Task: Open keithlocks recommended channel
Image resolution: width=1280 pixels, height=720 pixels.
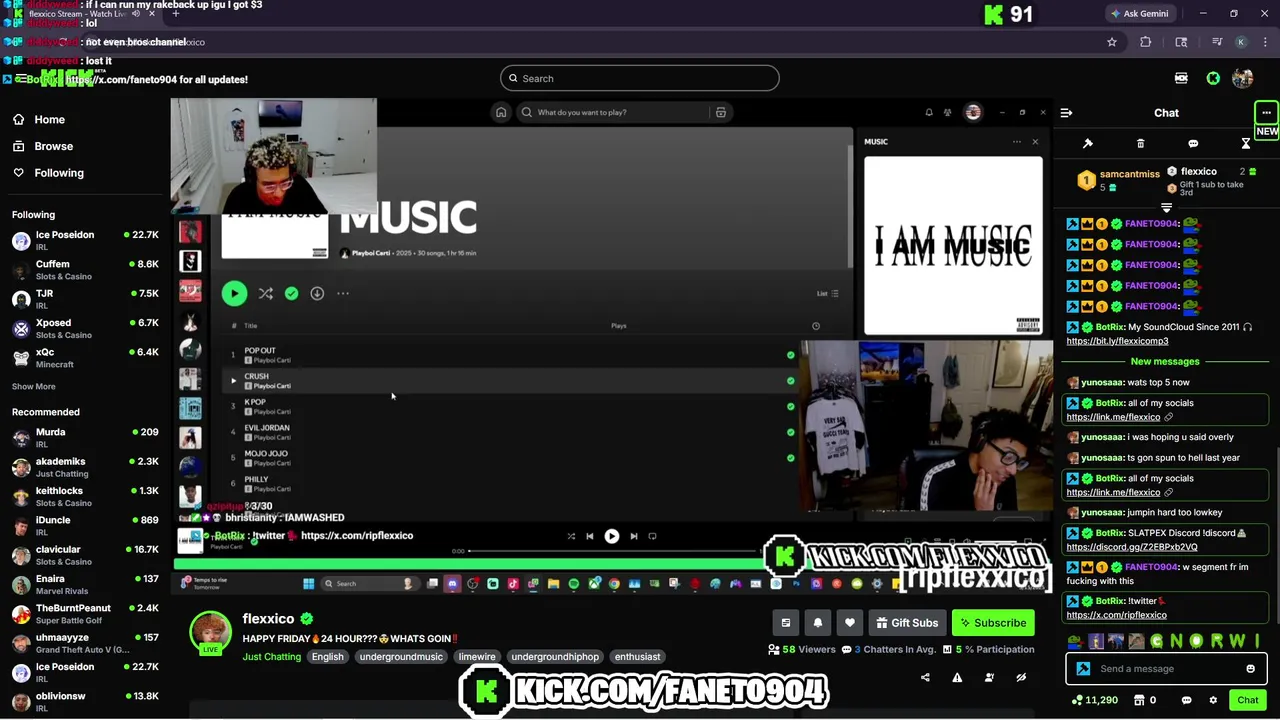Action: point(85,496)
